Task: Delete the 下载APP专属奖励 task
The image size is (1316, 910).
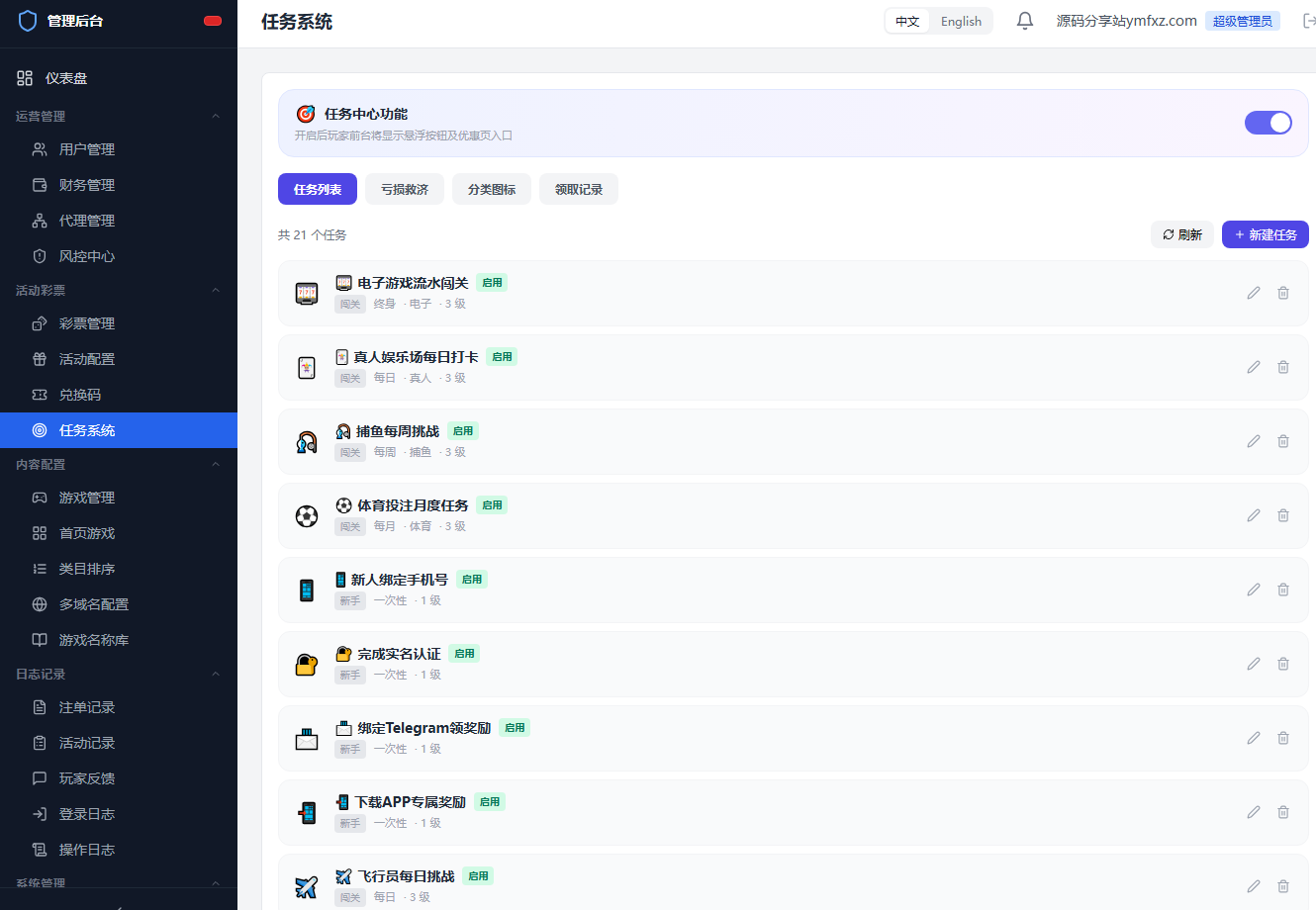Action: (x=1283, y=812)
